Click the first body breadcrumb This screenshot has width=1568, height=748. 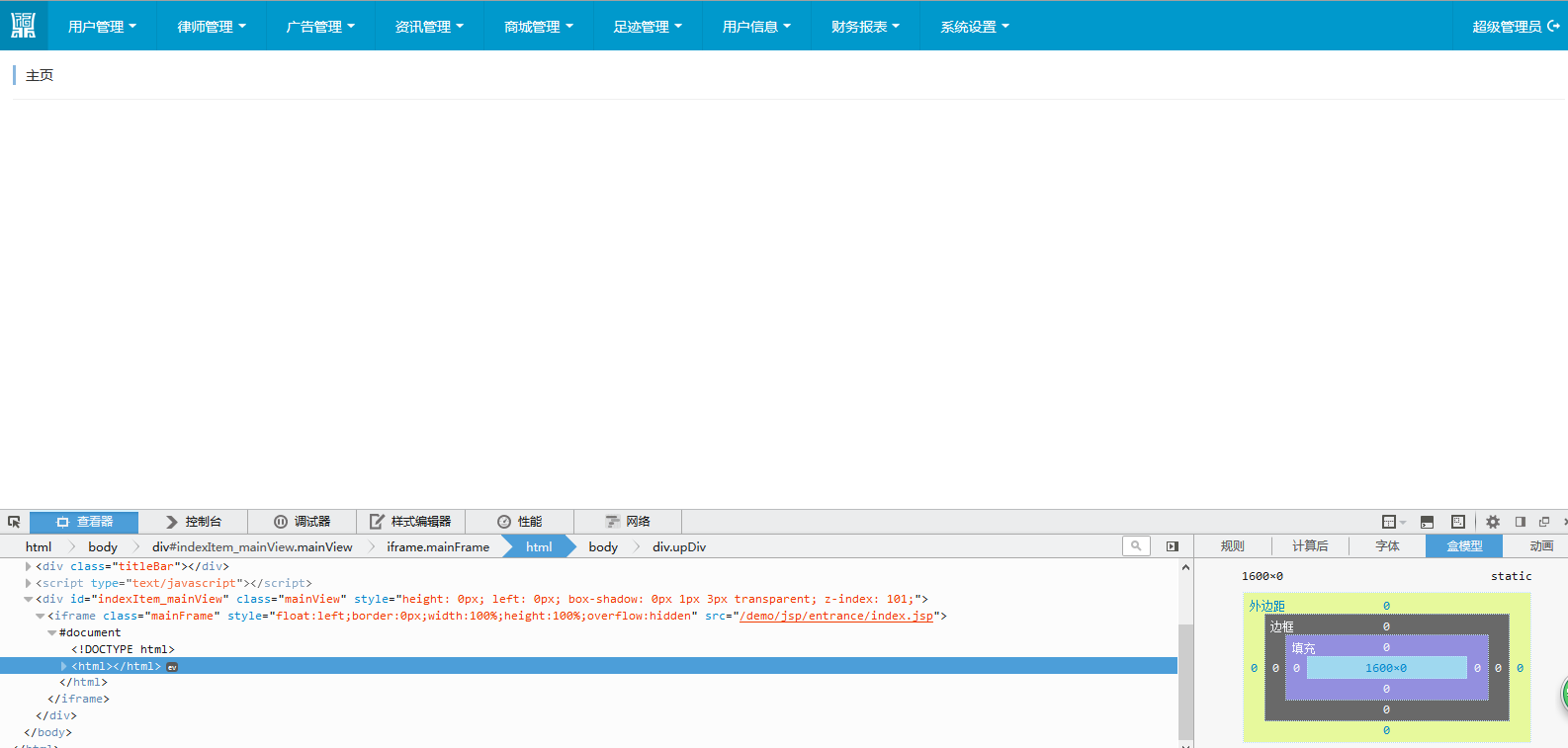click(x=103, y=546)
